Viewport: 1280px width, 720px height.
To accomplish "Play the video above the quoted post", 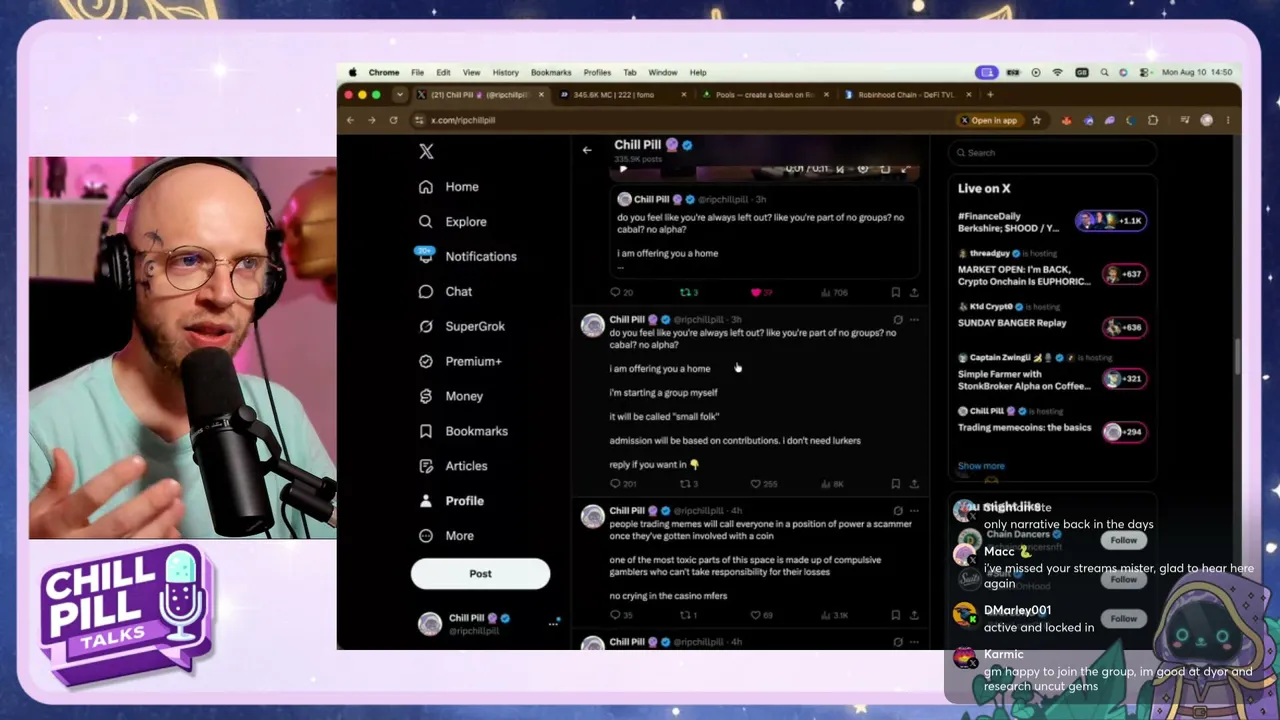I will [x=623, y=169].
